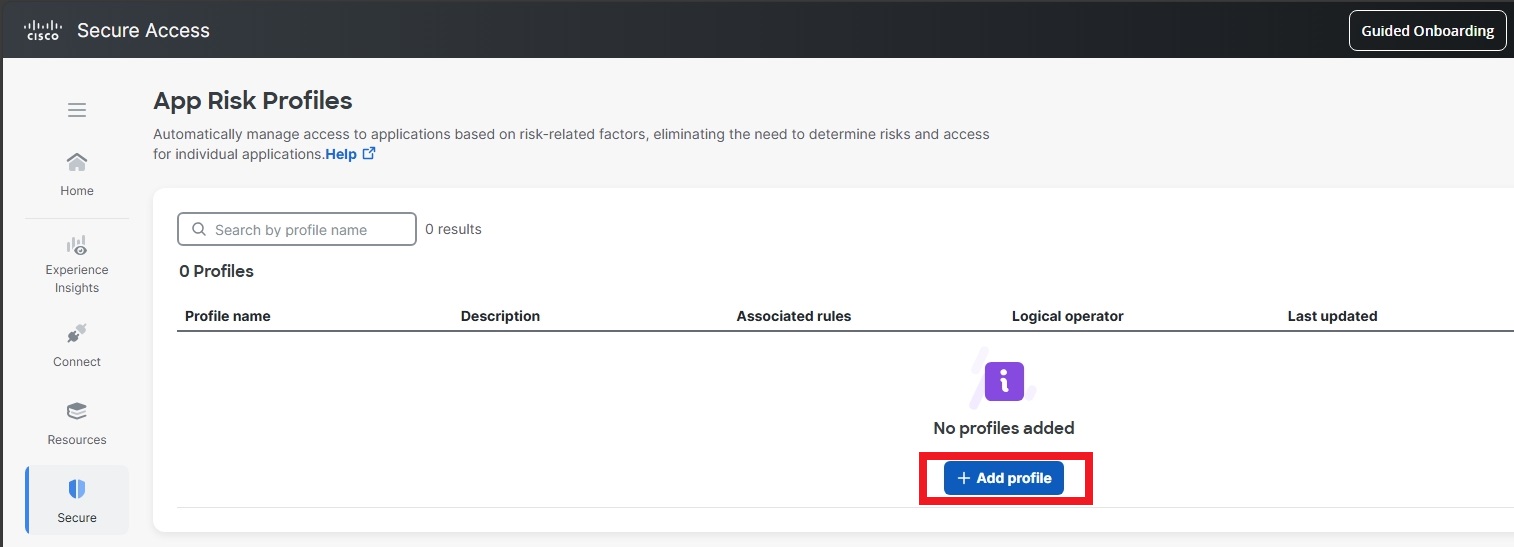This screenshot has width=1514, height=547.
Task: Sort by the Profile name column header
Action: [x=228, y=316]
